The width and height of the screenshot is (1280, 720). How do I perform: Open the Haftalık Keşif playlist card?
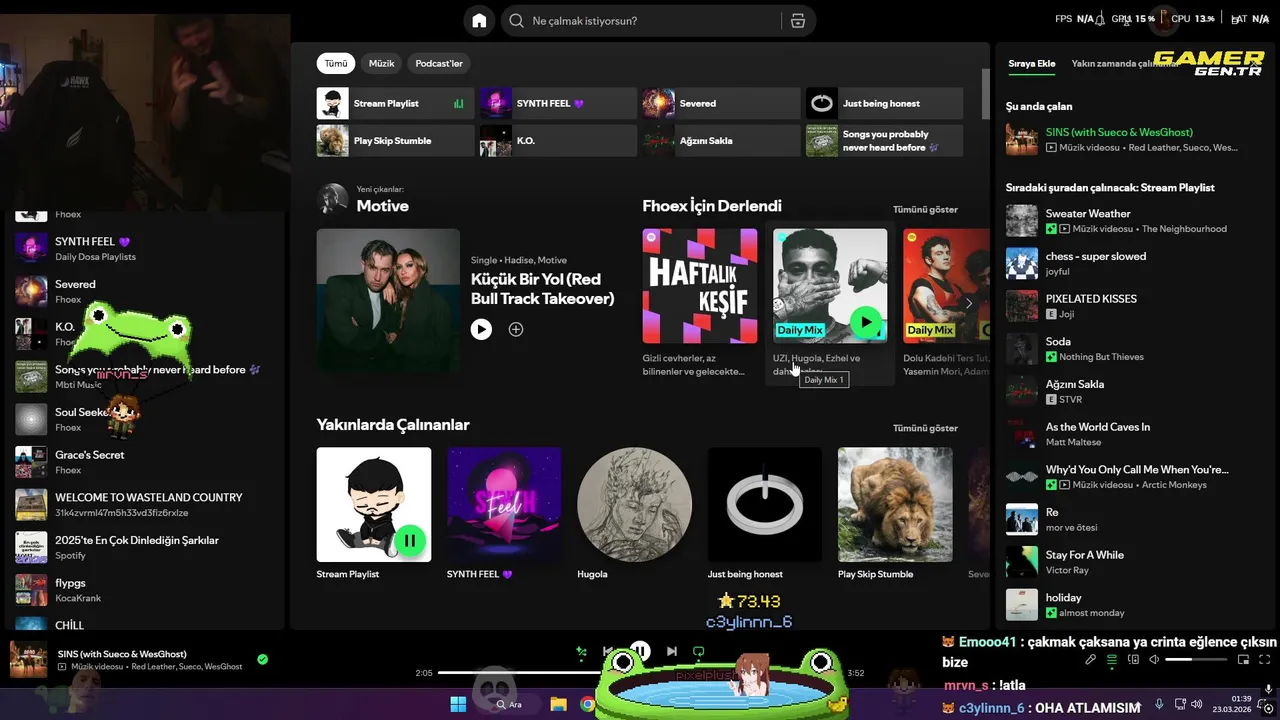[699, 303]
